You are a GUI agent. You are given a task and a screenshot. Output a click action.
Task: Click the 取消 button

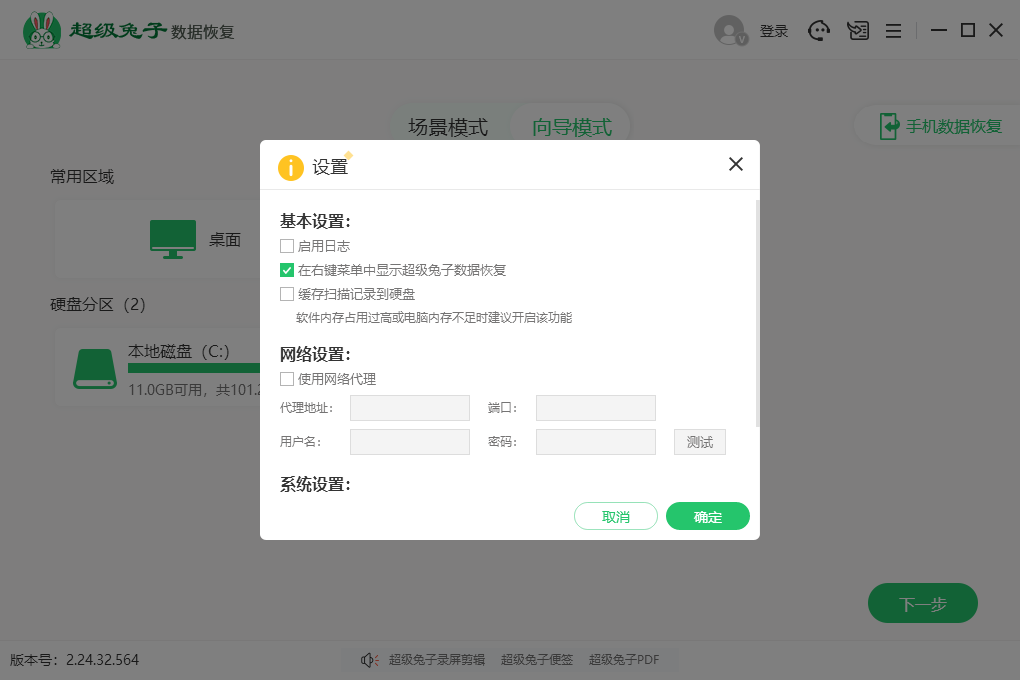616,517
